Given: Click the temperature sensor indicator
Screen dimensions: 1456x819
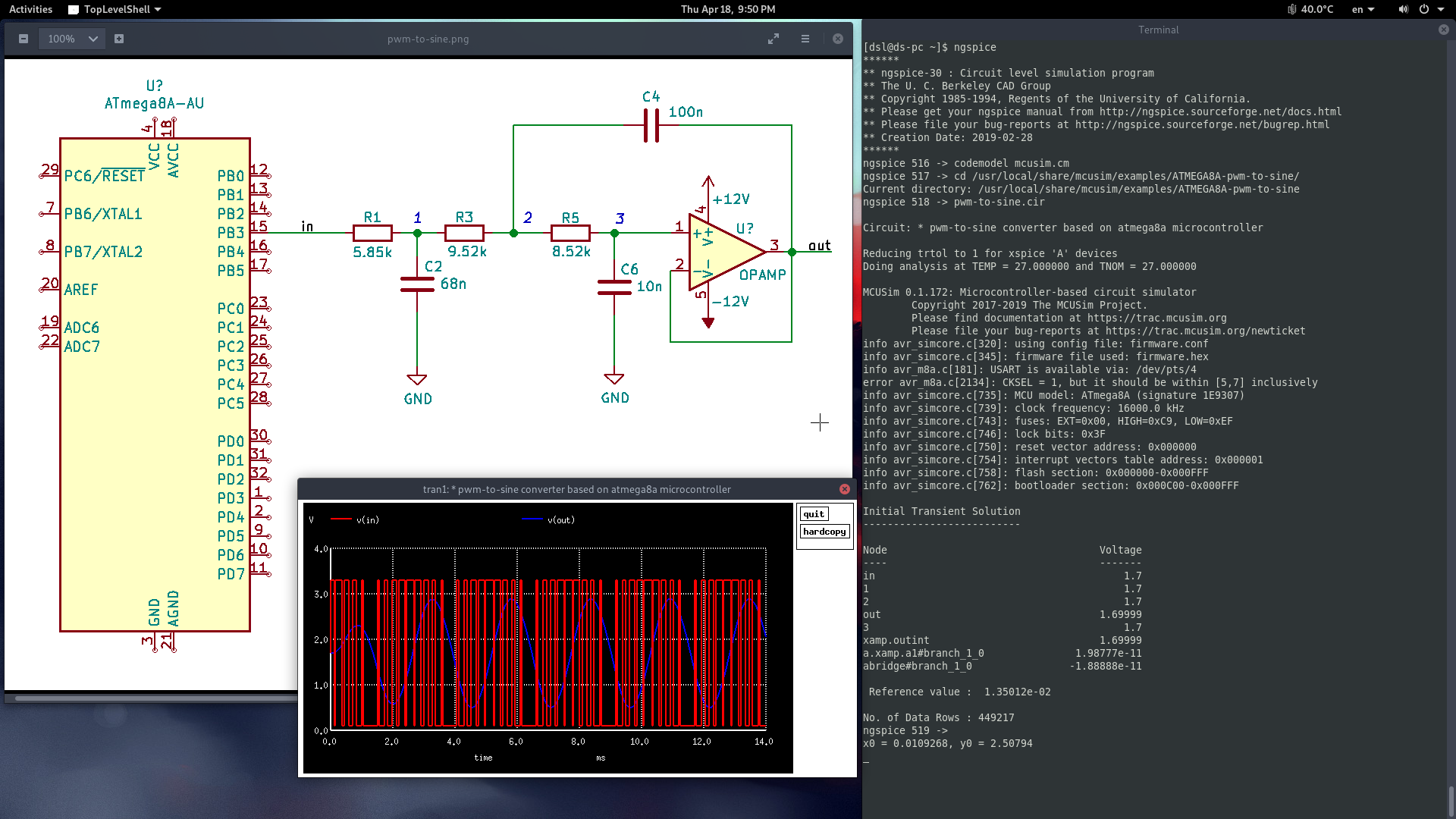Looking at the screenshot, I should tap(1310, 9).
